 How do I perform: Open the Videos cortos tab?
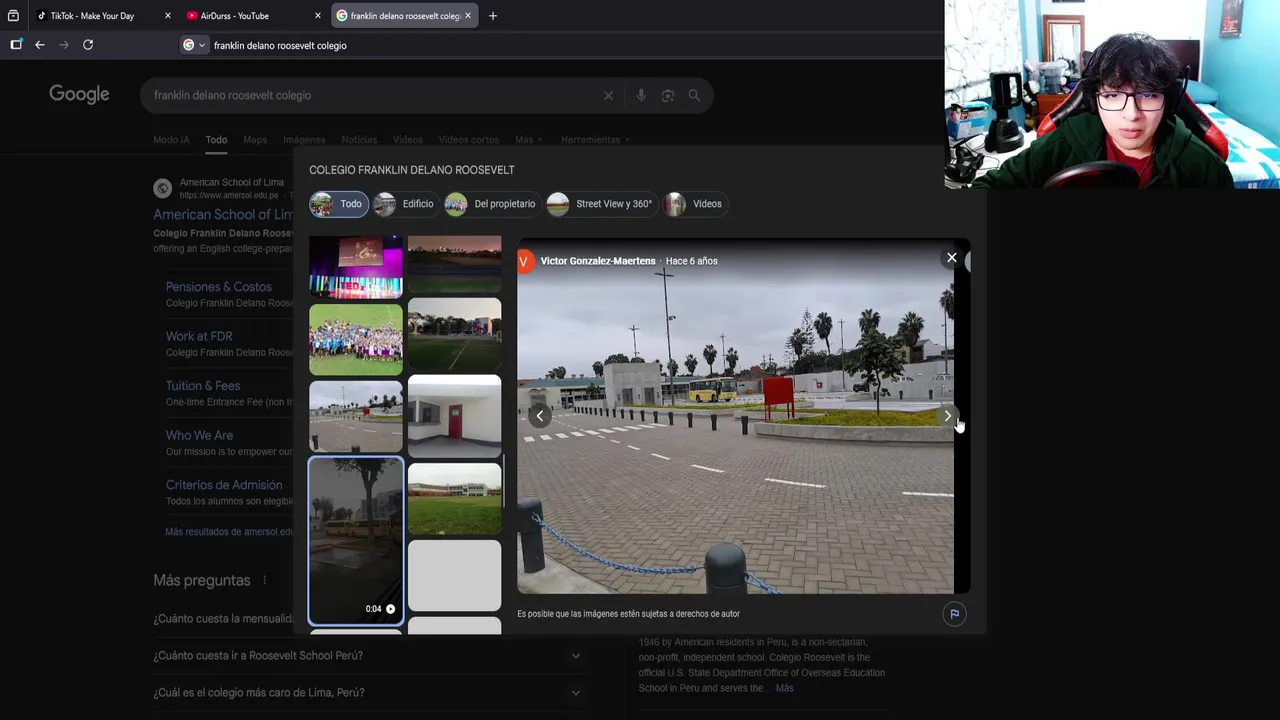click(469, 140)
